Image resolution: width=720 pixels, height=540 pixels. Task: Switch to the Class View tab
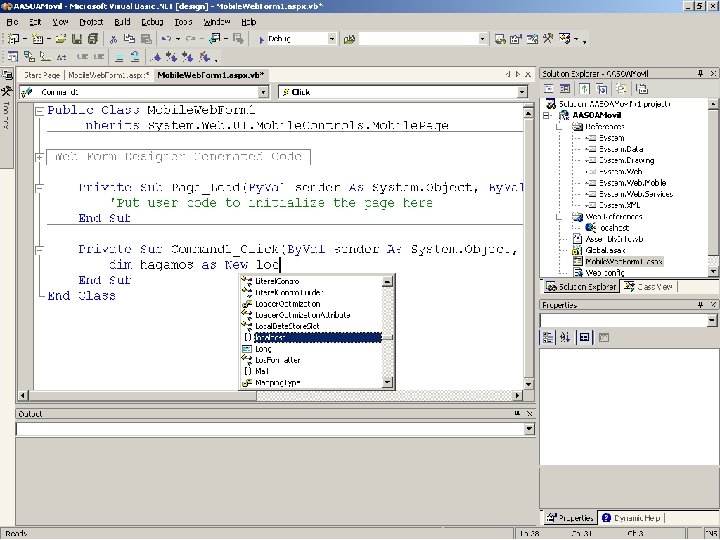pyautogui.click(x=649, y=287)
